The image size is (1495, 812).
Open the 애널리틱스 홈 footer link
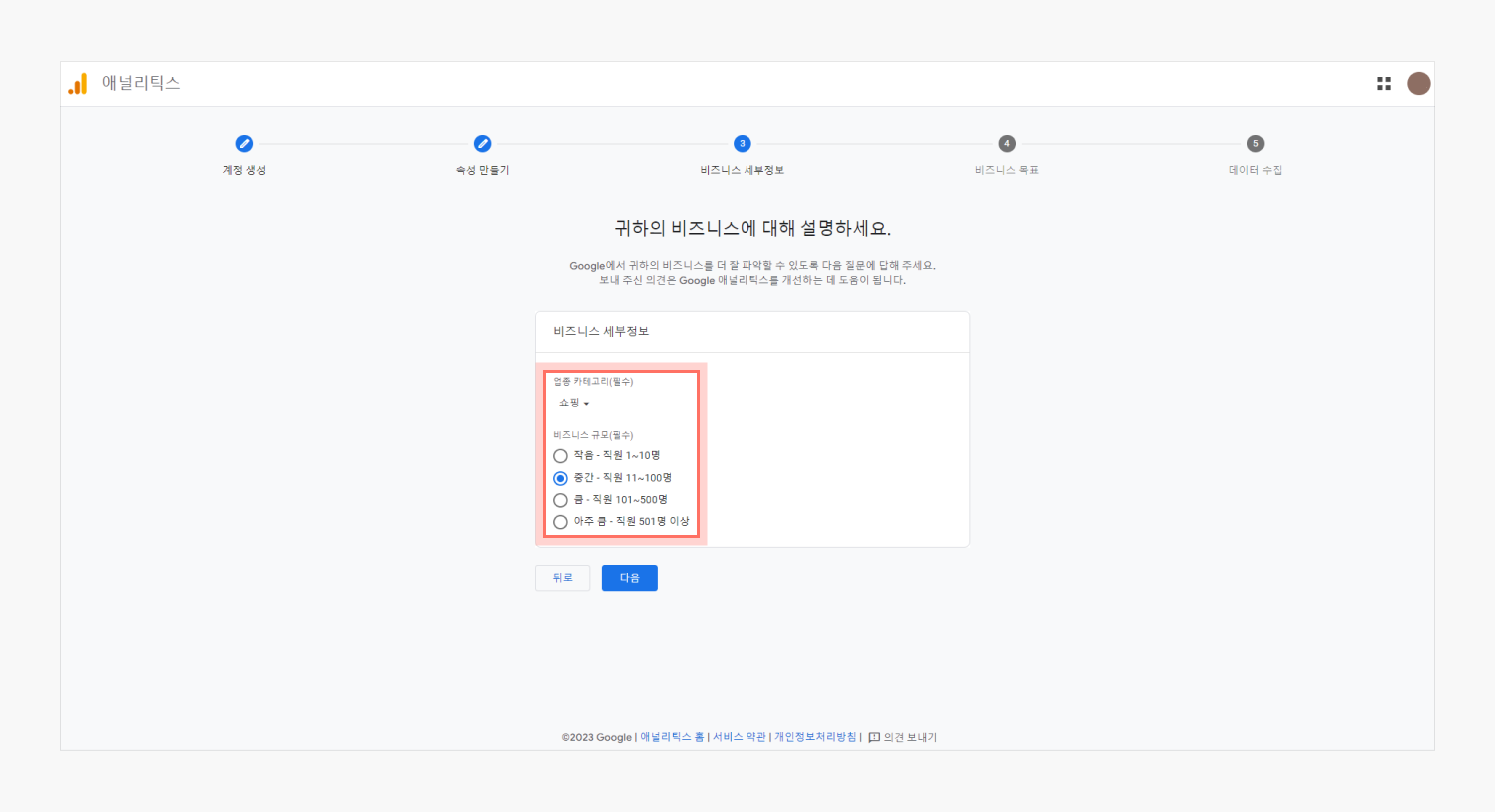(672, 737)
